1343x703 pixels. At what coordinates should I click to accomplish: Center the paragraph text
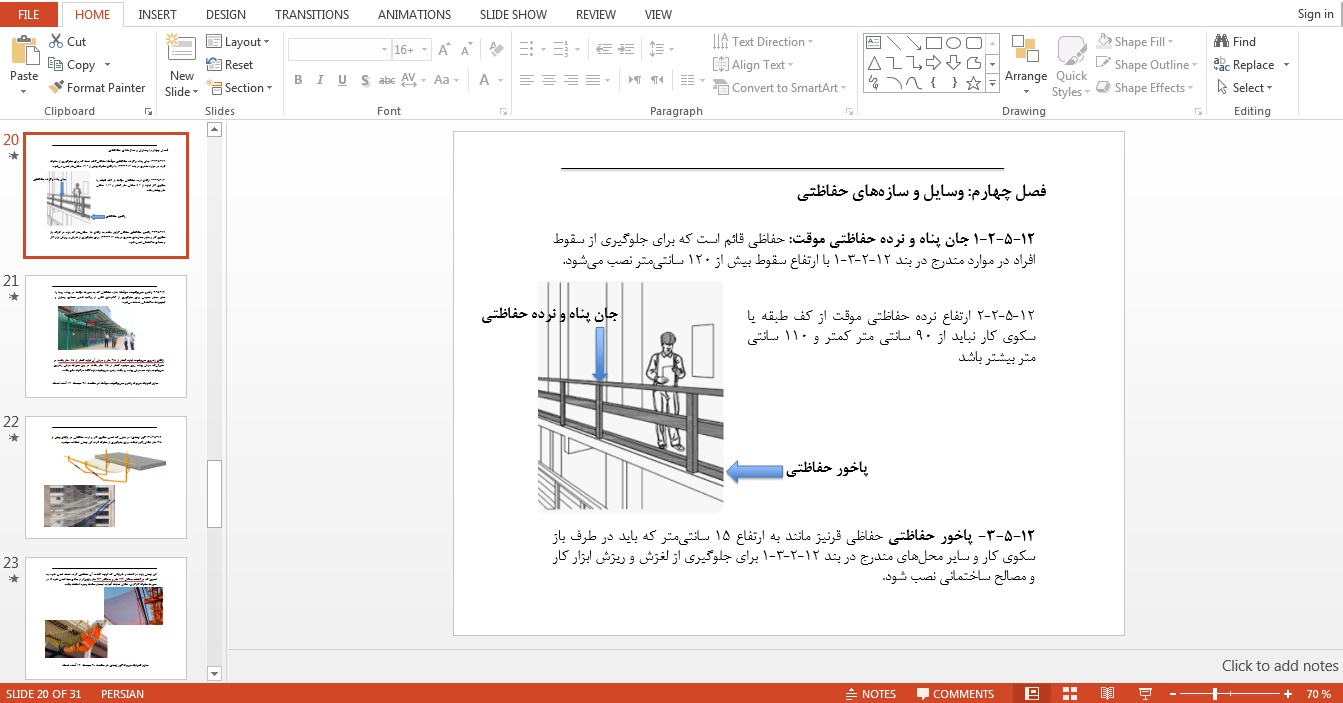point(548,80)
